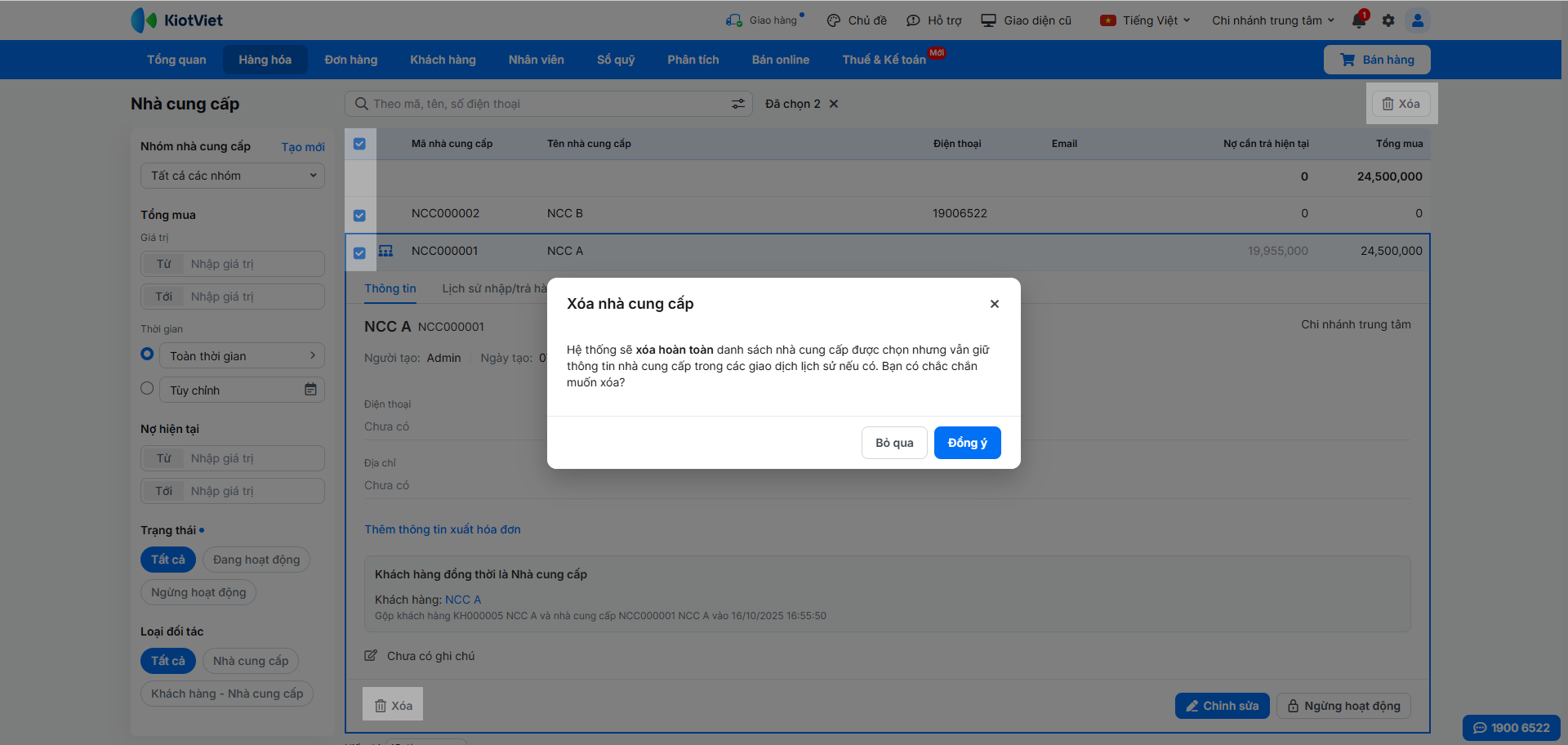This screenshot has width=1568, height=745.
Task: Open Thêm thông tin xuất hóa đơn link
Action: (443, 529)
